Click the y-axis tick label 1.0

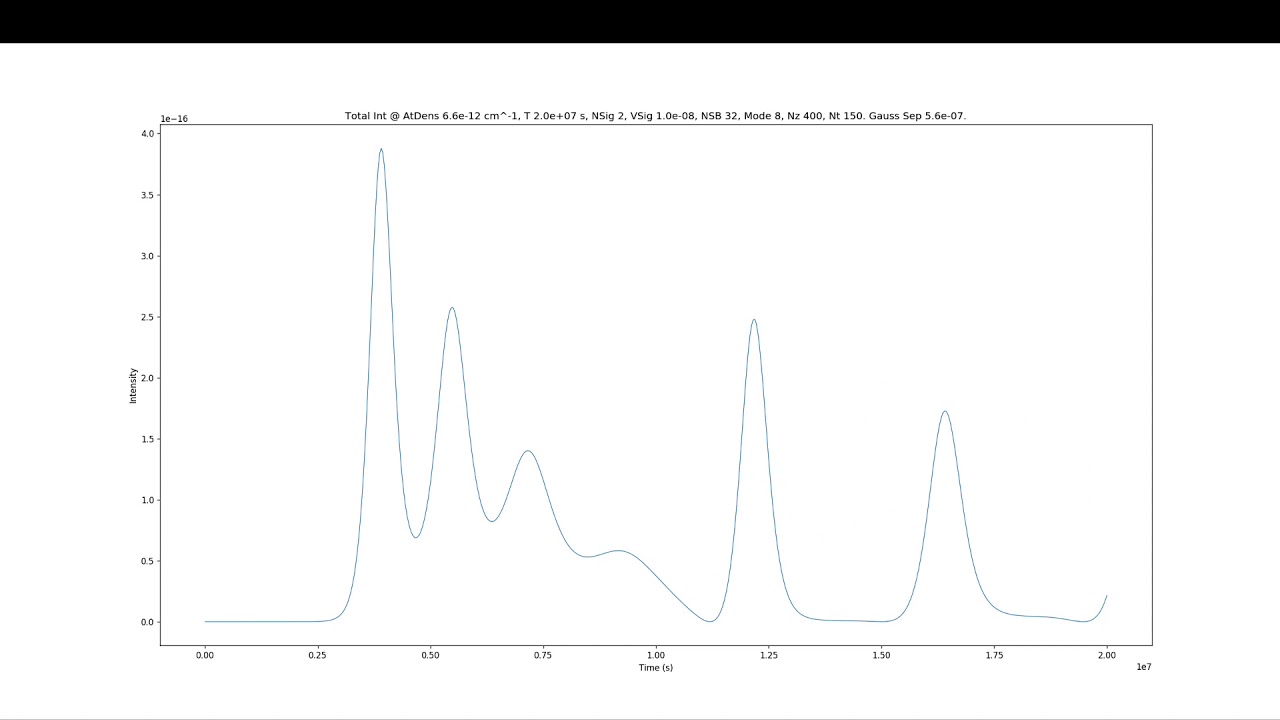[147, 500]
